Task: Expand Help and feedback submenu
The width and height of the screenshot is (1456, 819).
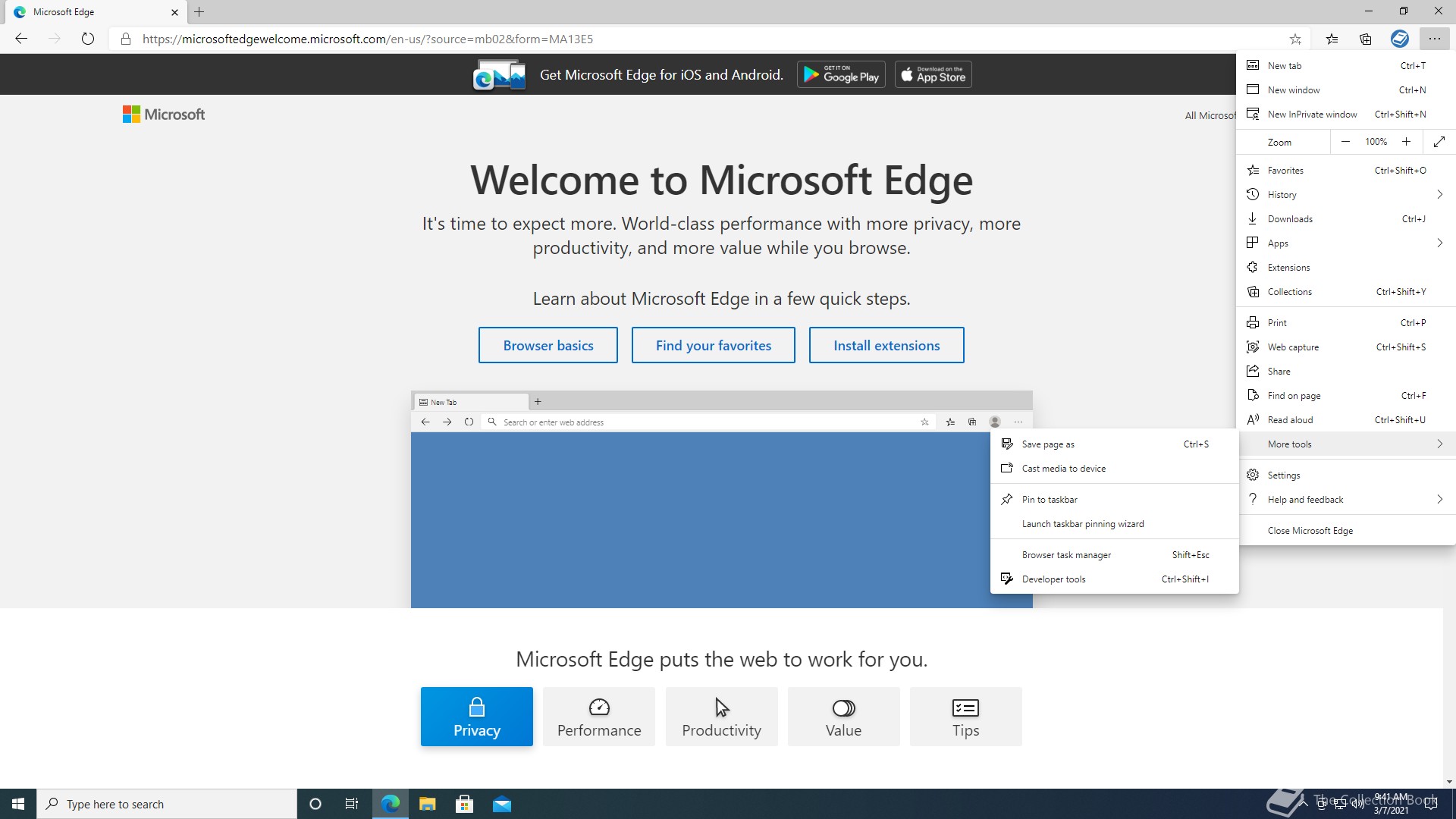Action: click(x=1346, y=500)
